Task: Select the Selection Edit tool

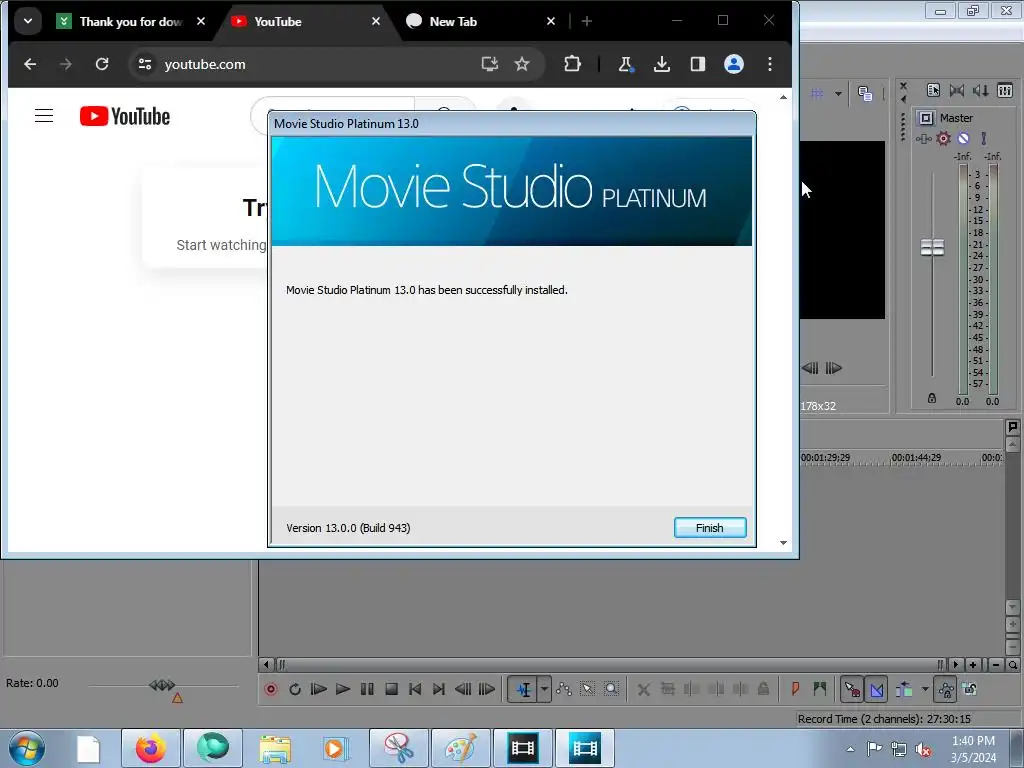Action: click(x=588, y=689)
